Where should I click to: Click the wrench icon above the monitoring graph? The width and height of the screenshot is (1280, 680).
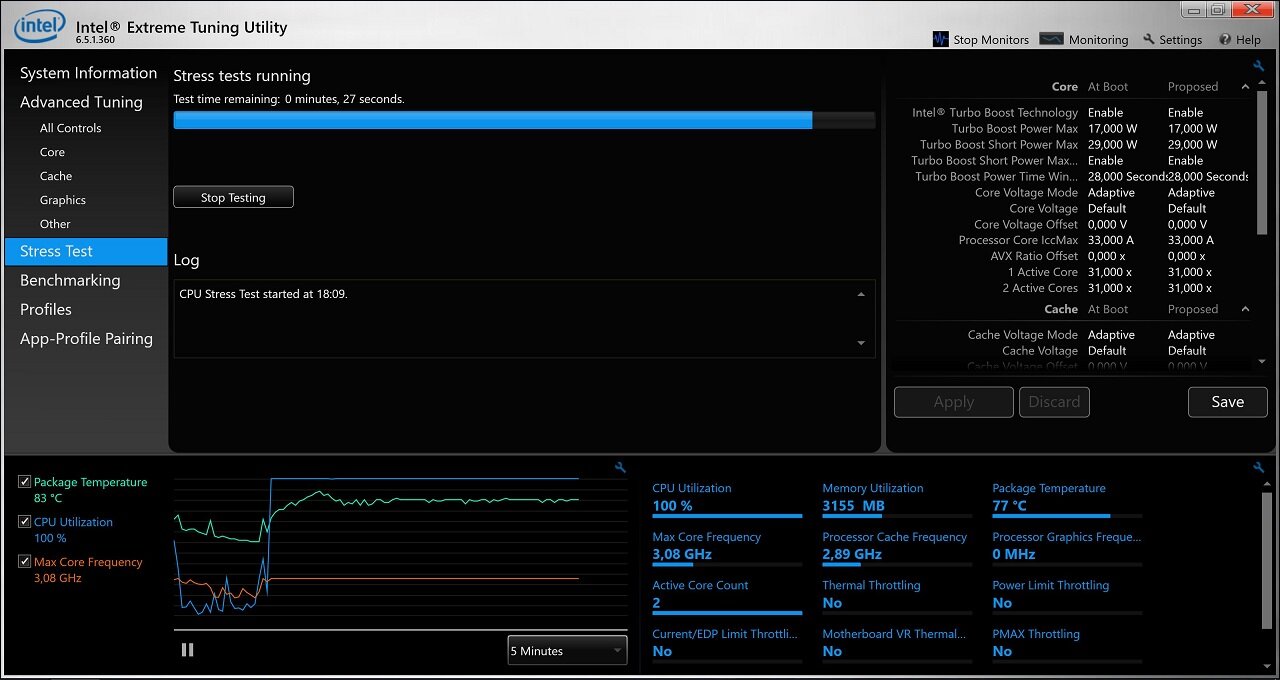620,467
